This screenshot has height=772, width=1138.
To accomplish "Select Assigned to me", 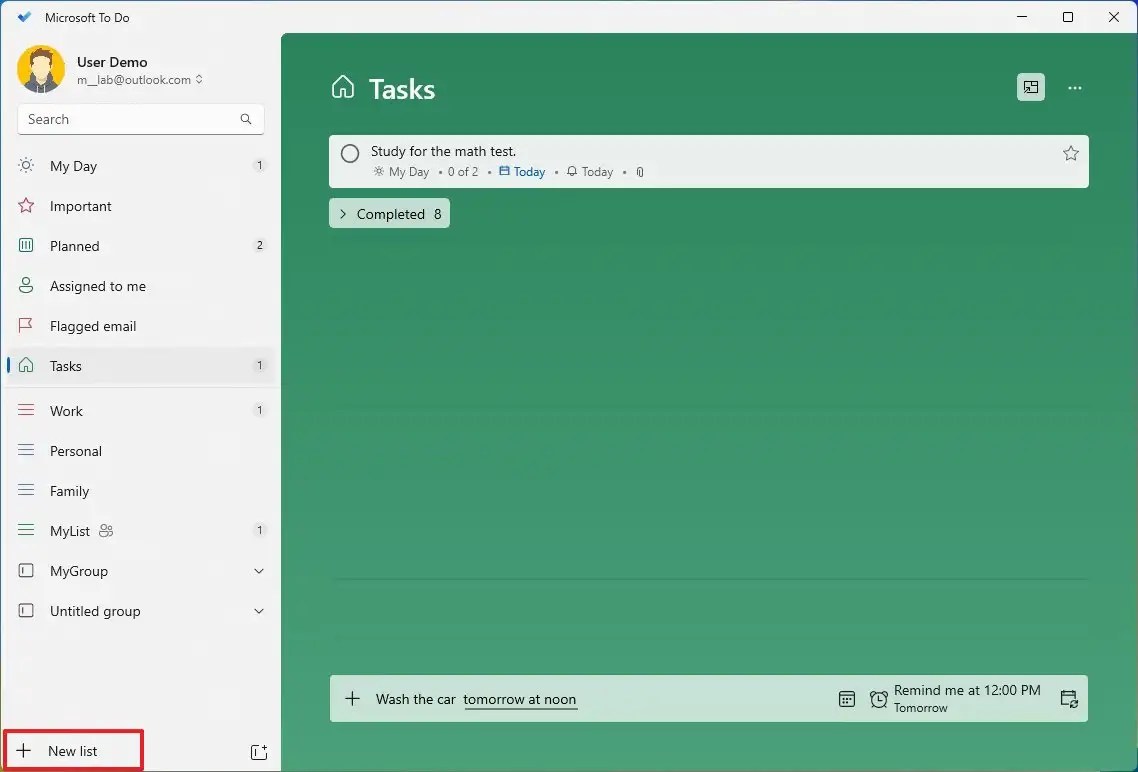I will tap(99, 286).
